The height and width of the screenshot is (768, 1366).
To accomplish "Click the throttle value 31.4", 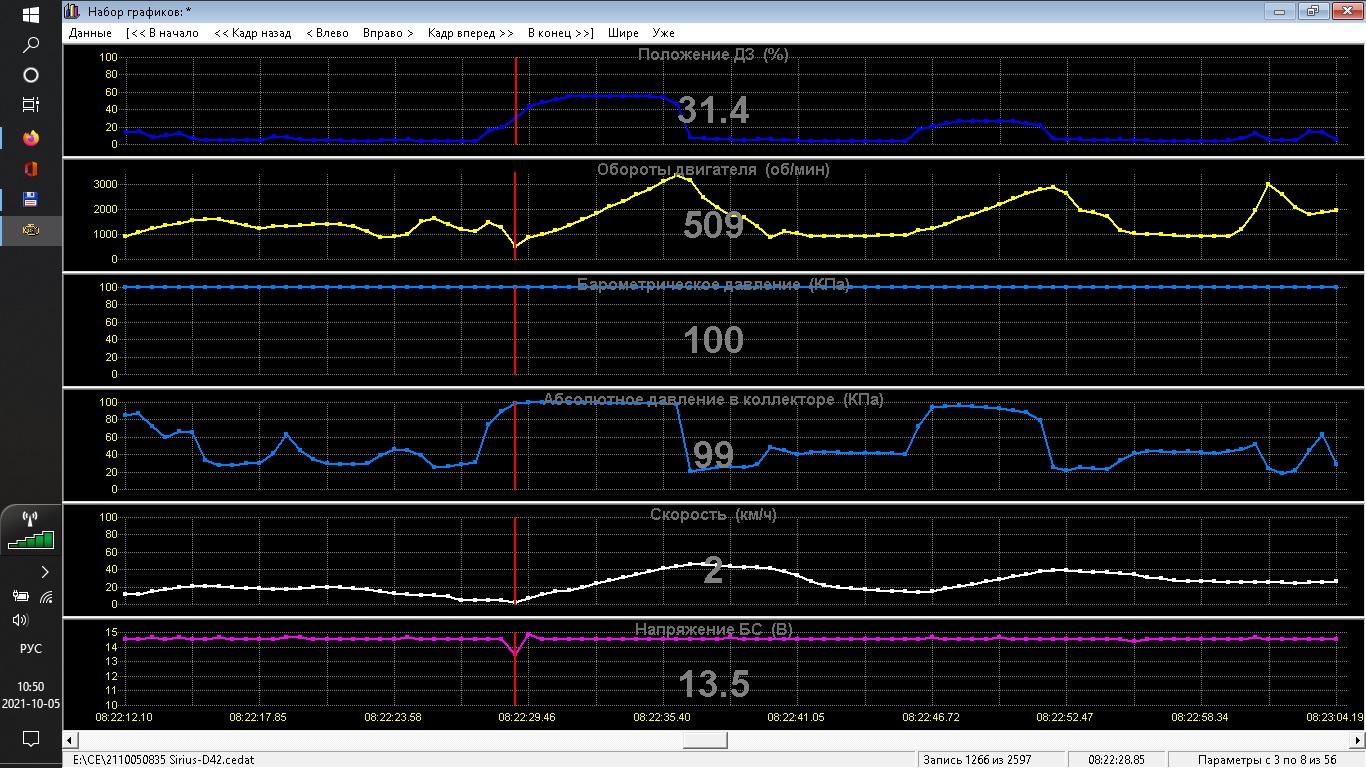I will (713, 110).
